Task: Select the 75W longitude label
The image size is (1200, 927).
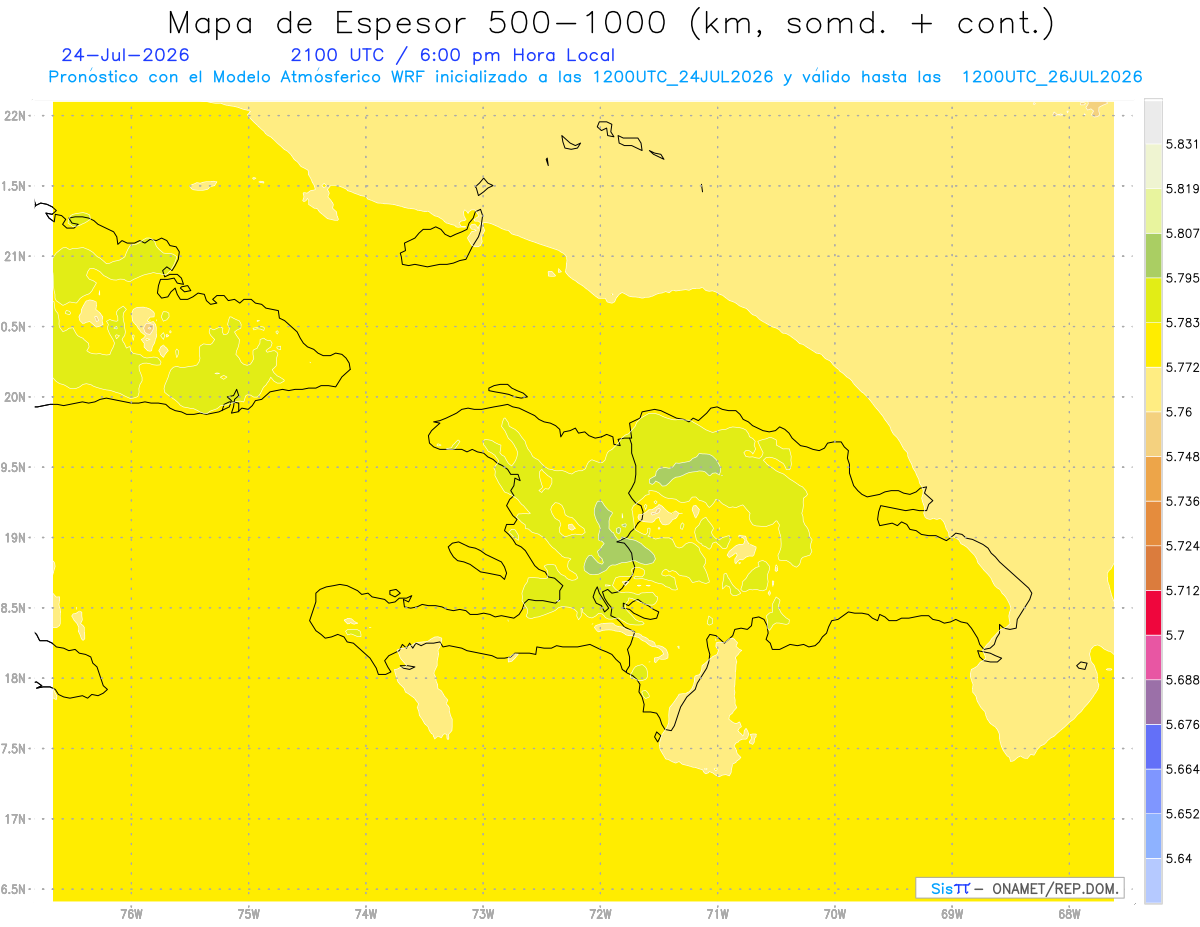Action: point(249,913)
